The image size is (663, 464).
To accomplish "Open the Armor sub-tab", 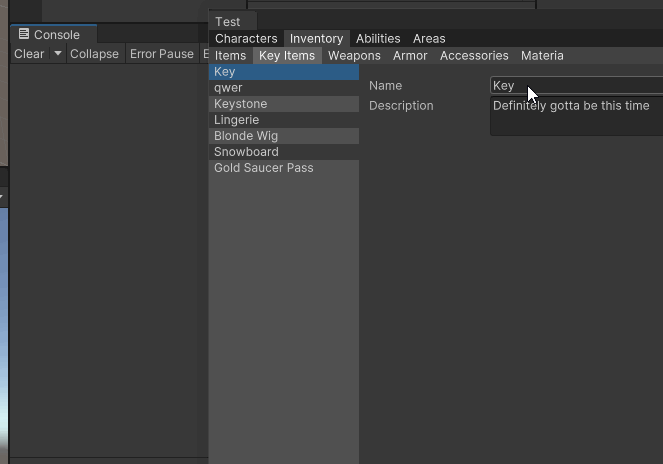I will (x=410, y=55).
